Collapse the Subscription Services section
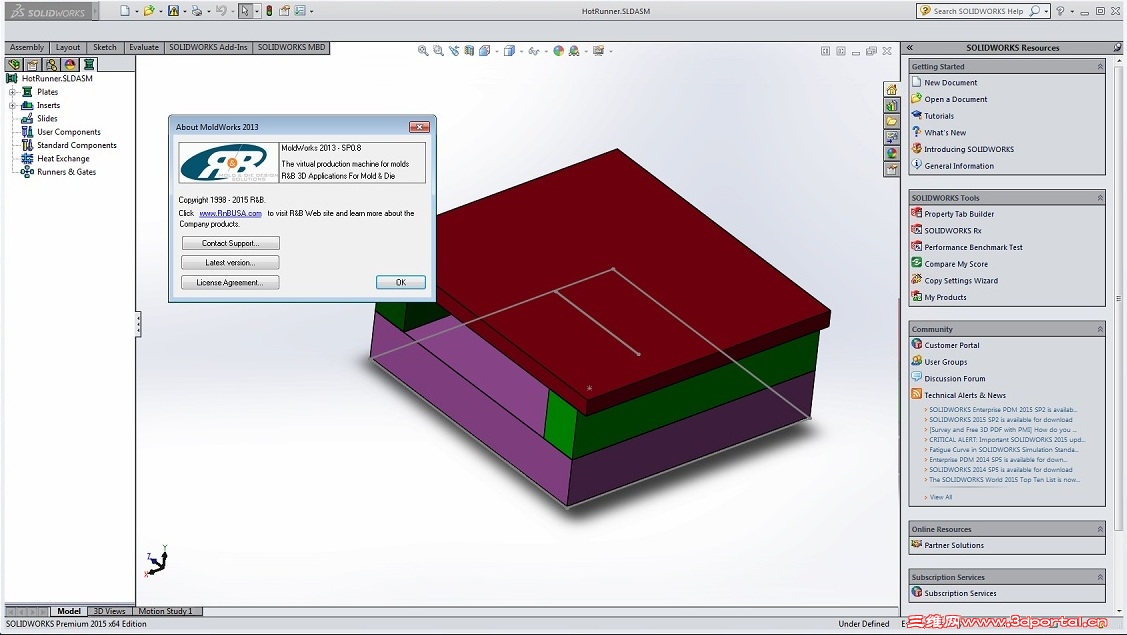Image resolution: width=1127 pixels, height=635 pixels. coord(1100,577)
